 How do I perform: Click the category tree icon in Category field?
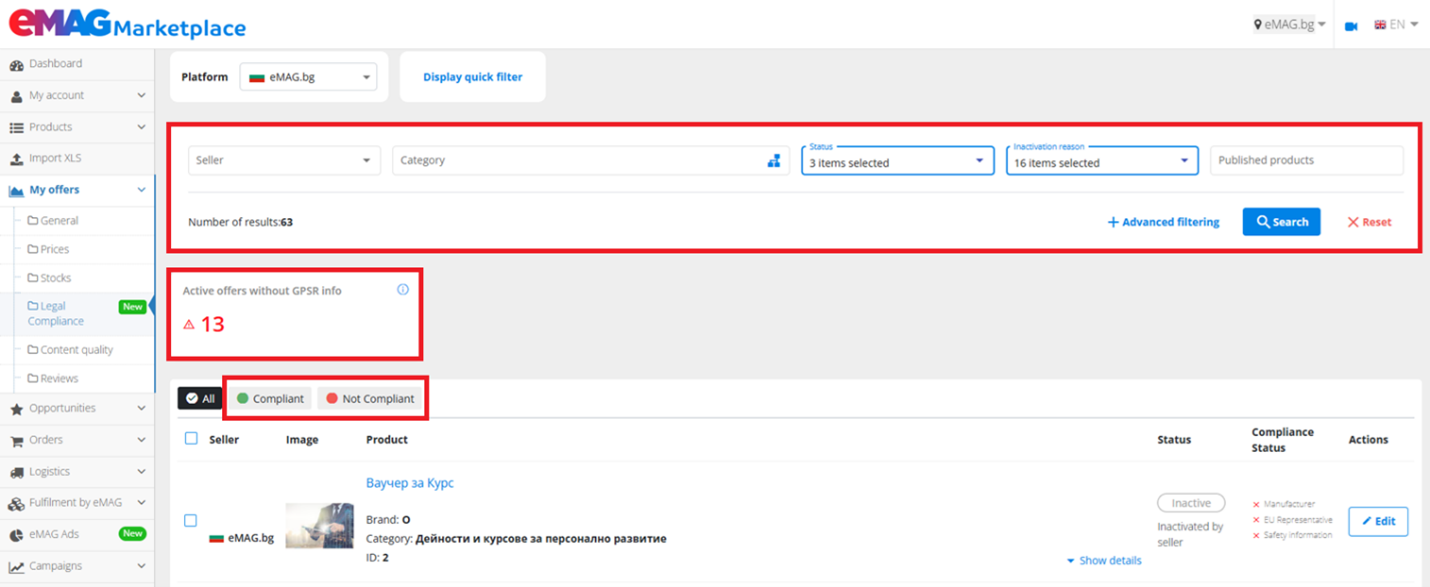coord(773,160)
